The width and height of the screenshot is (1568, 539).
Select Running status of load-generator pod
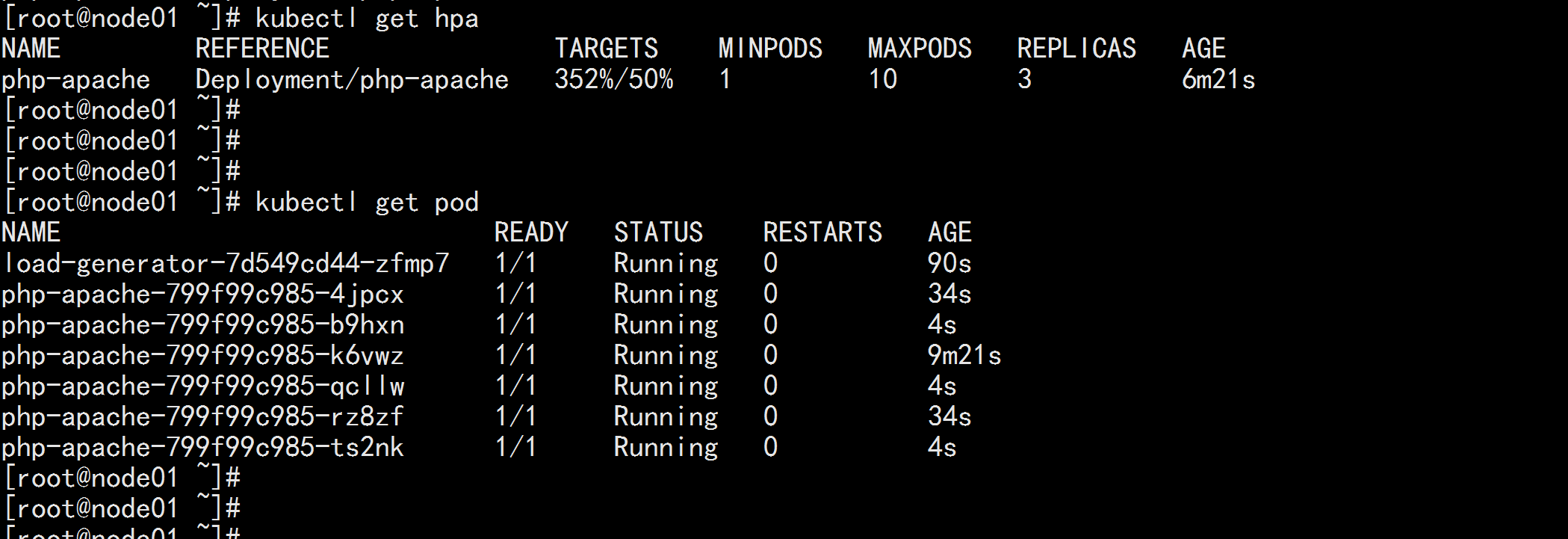click(666, 263)
